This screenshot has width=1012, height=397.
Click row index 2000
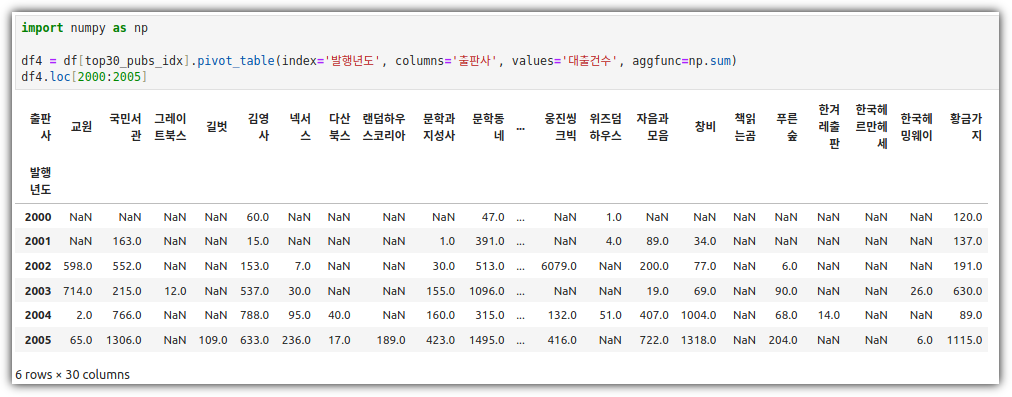click(x=38, y=217)
